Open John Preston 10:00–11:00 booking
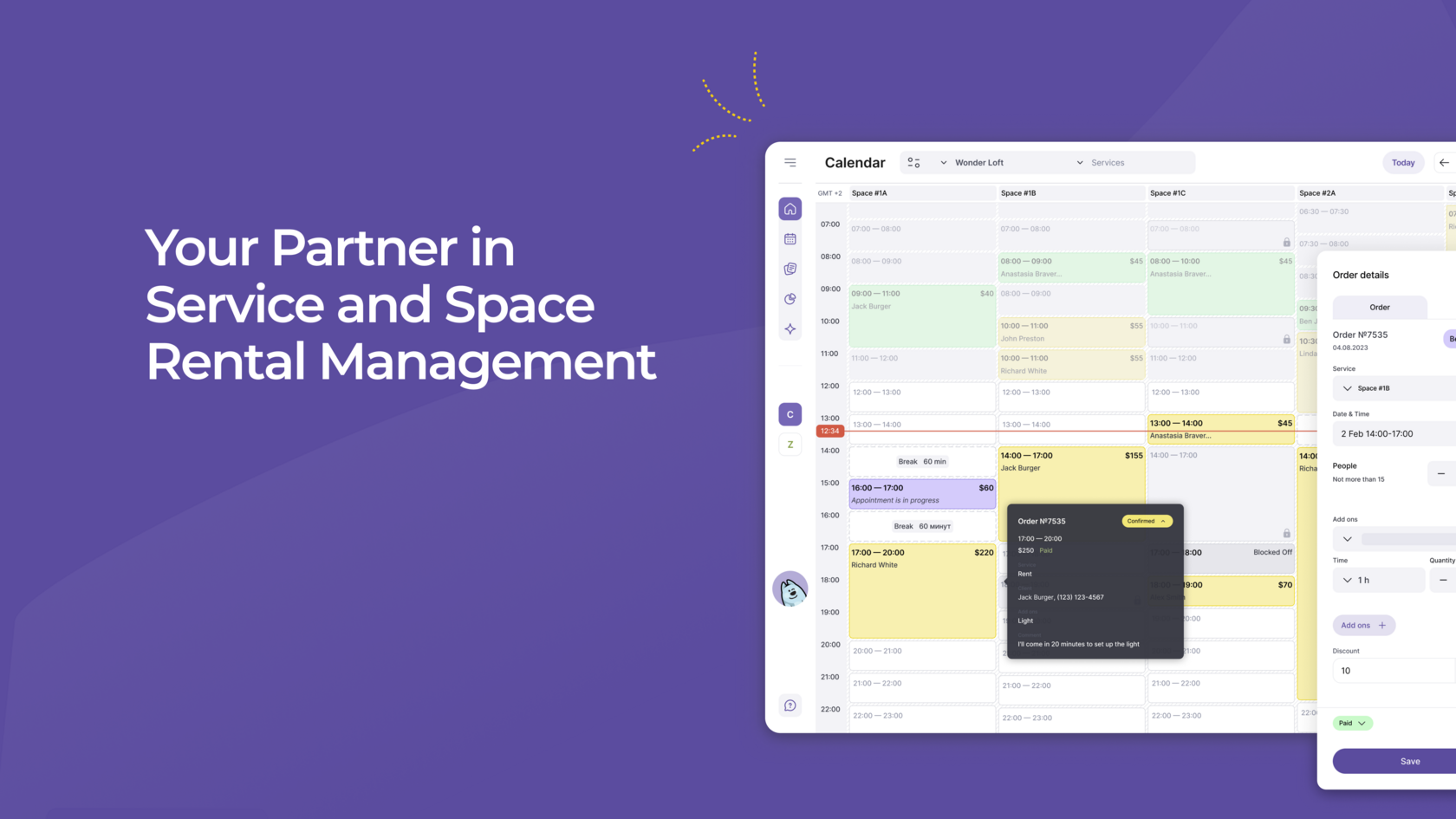 [1071, 332]
